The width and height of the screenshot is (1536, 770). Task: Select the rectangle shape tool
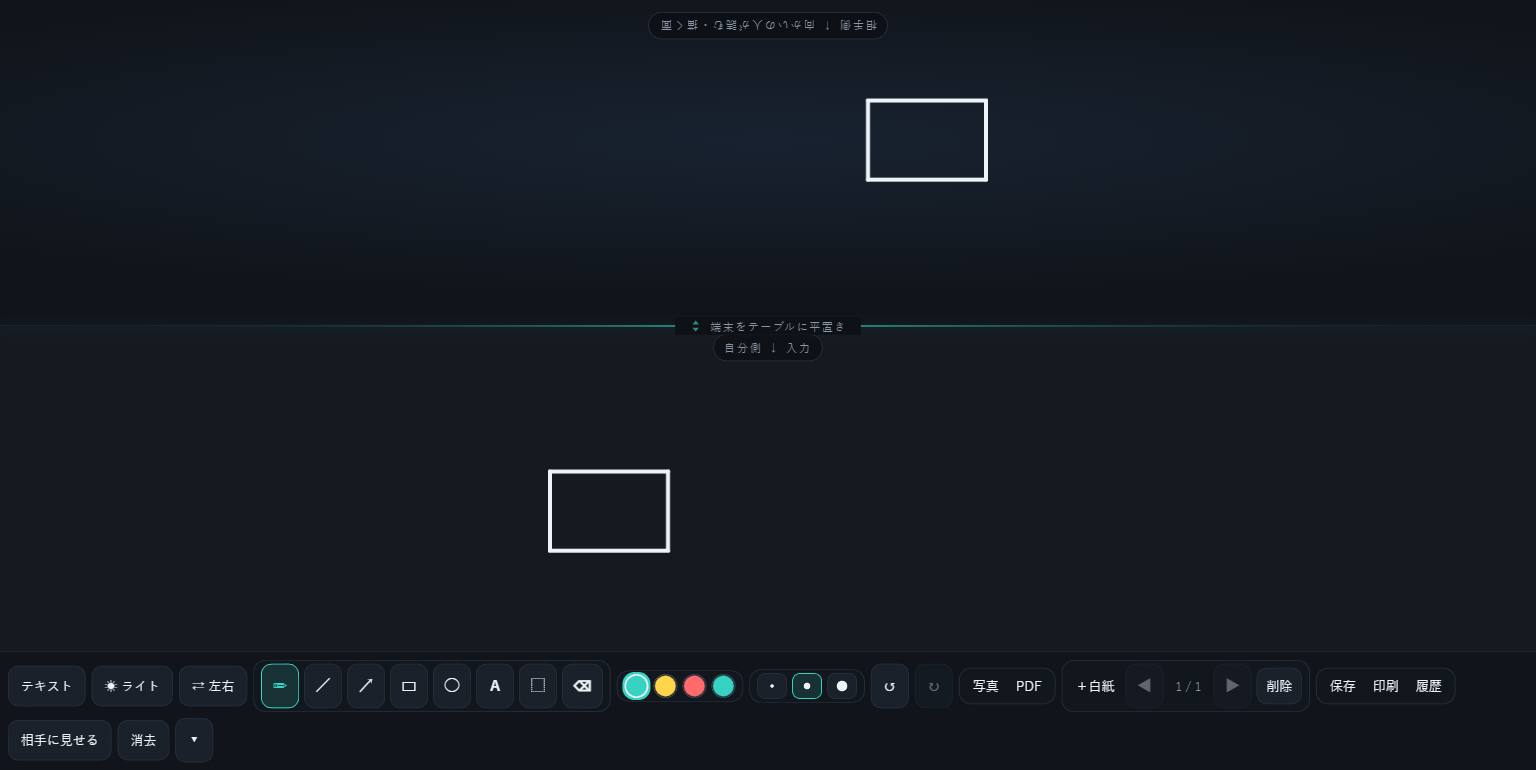point(409,686)
